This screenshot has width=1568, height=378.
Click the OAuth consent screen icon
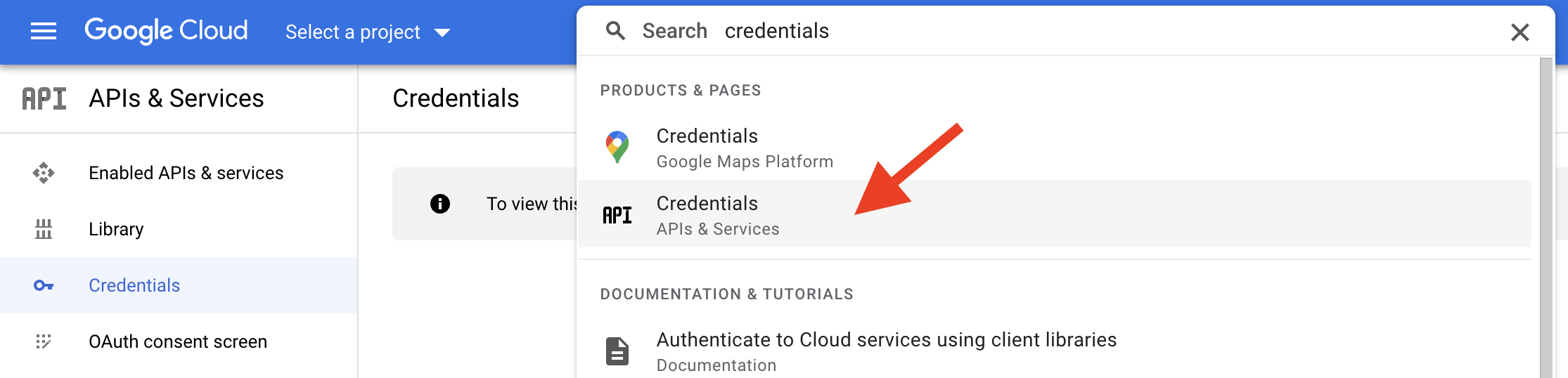tap(44, 341)
